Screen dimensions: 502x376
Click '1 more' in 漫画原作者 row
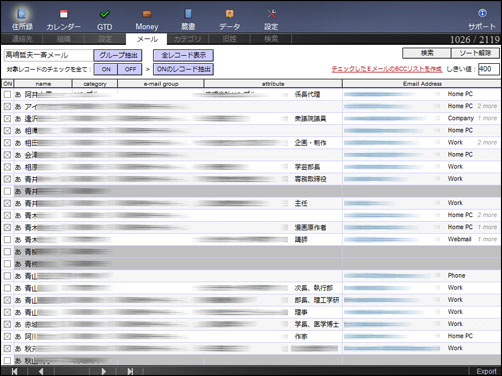(x=487, y=227)
